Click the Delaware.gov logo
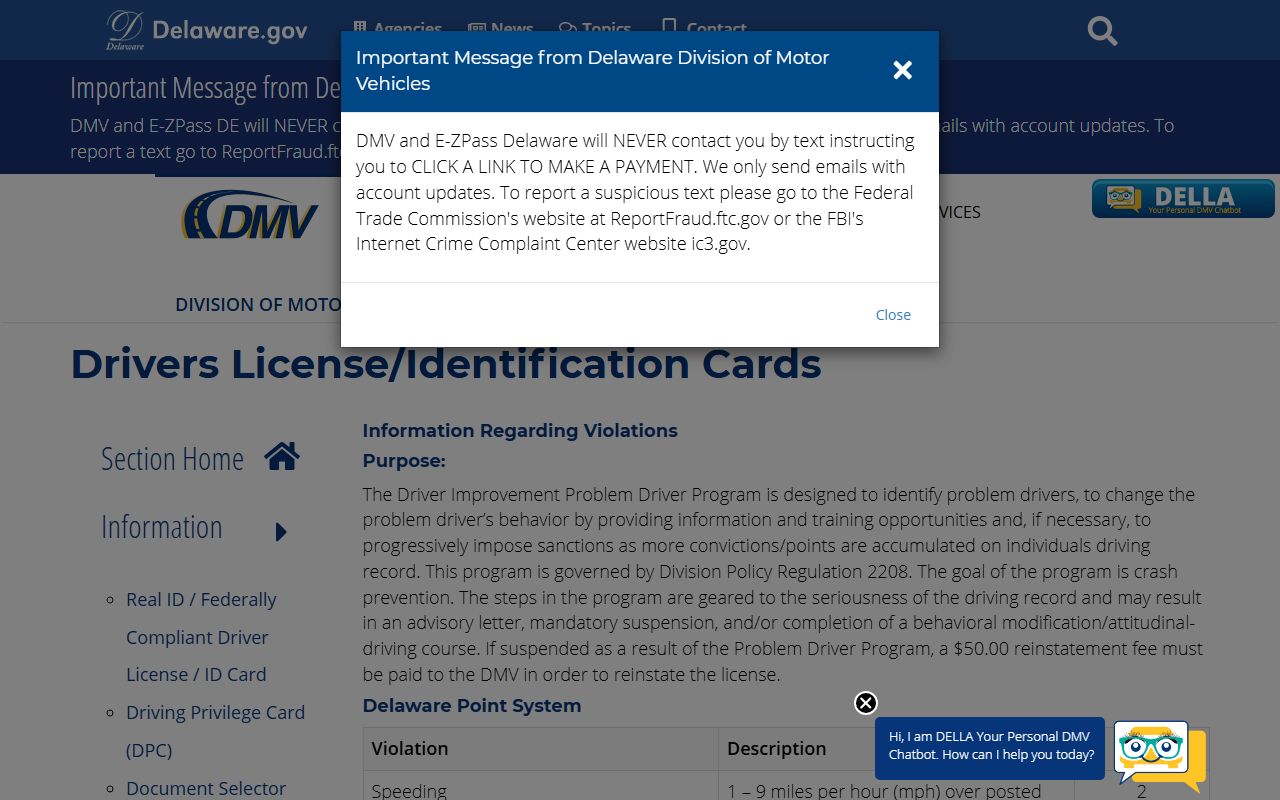Viewport: 1280px width, 800px height. click(x=207, y=30)
